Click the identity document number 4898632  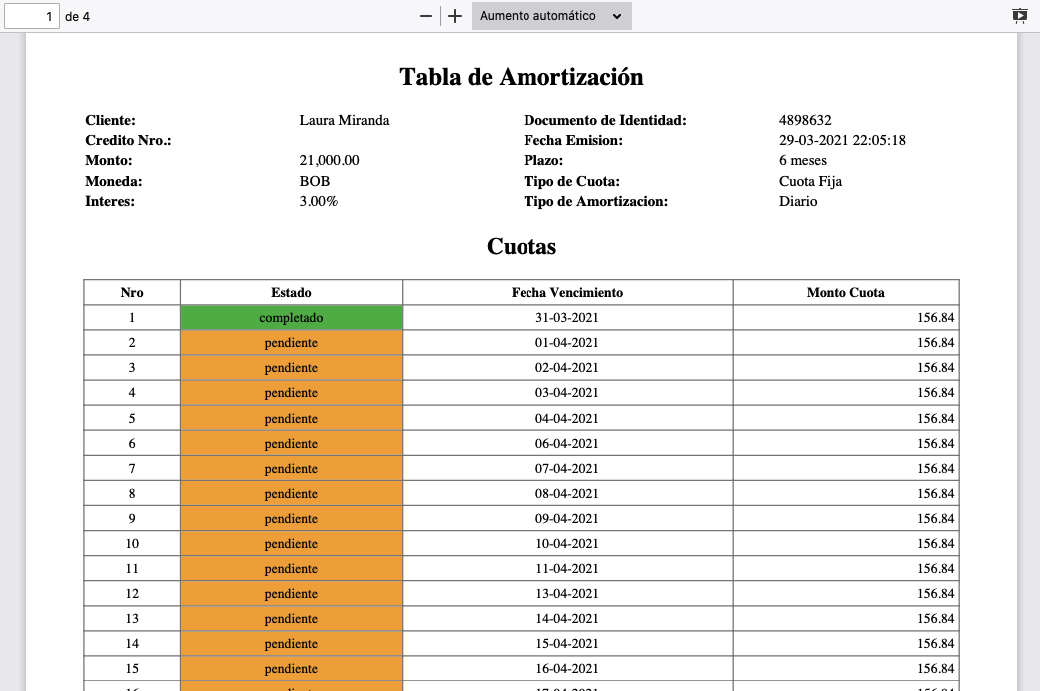[x=805, y=121]
